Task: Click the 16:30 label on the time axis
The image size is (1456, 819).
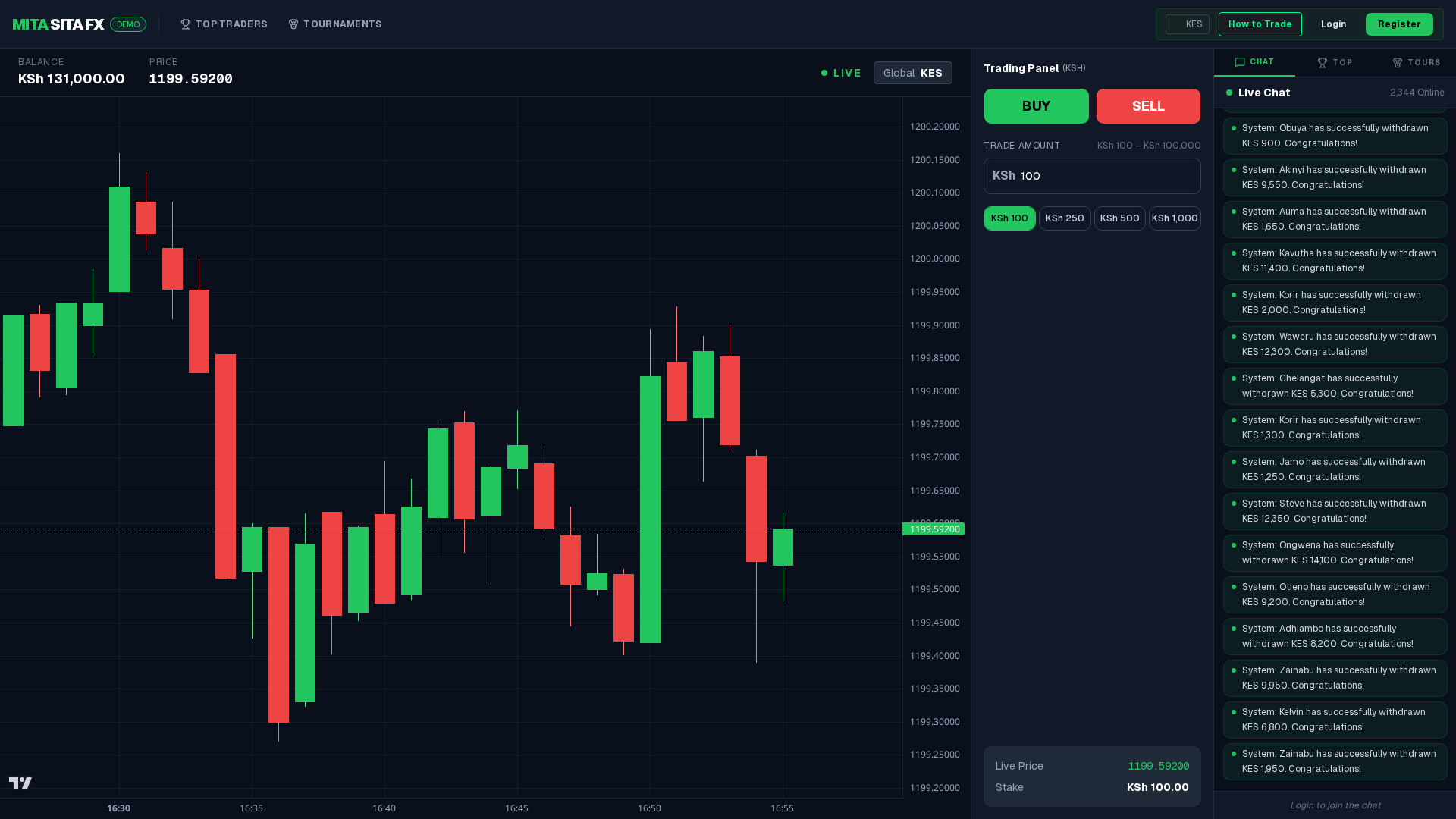Action: coord(118,808)
